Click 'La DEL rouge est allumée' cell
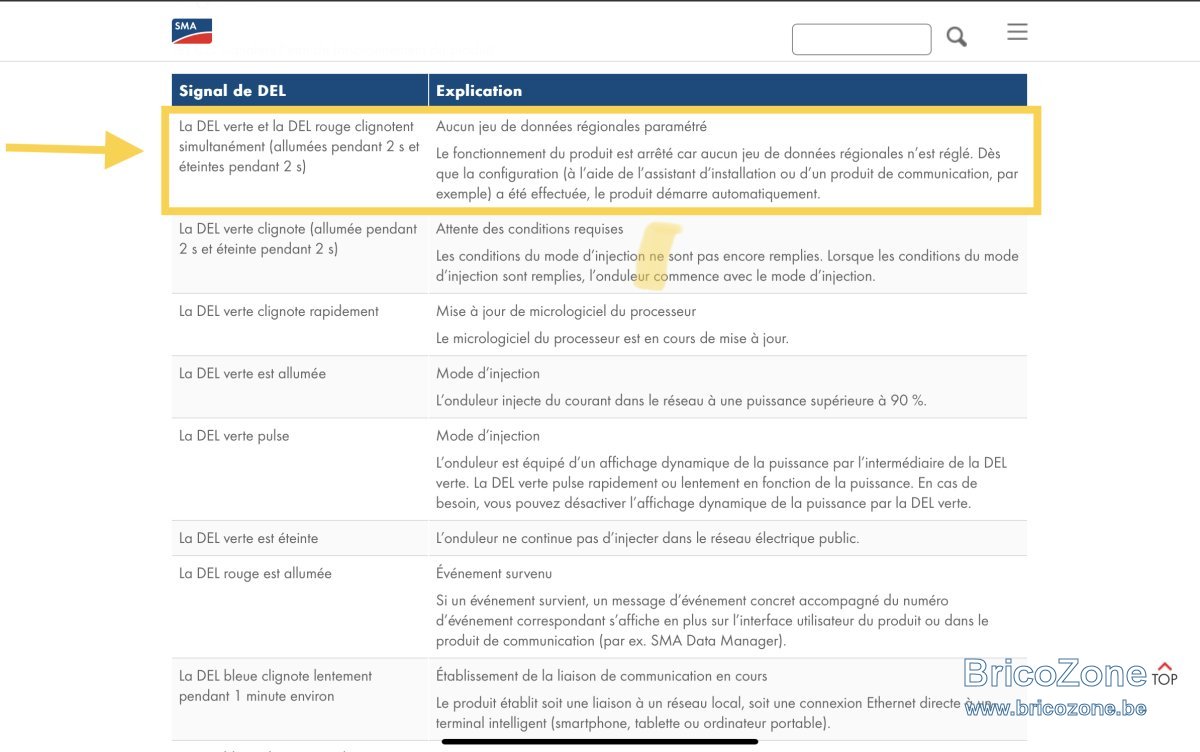 tap(255, 574)
